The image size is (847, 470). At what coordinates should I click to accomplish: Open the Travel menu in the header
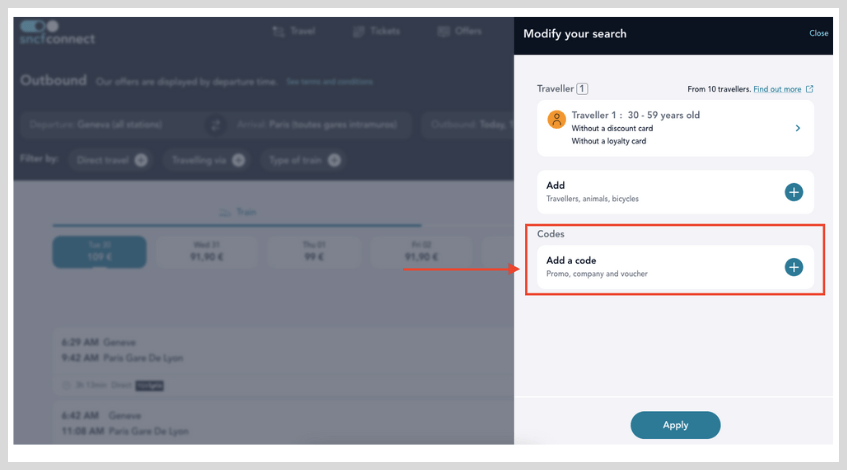point(293,32)
